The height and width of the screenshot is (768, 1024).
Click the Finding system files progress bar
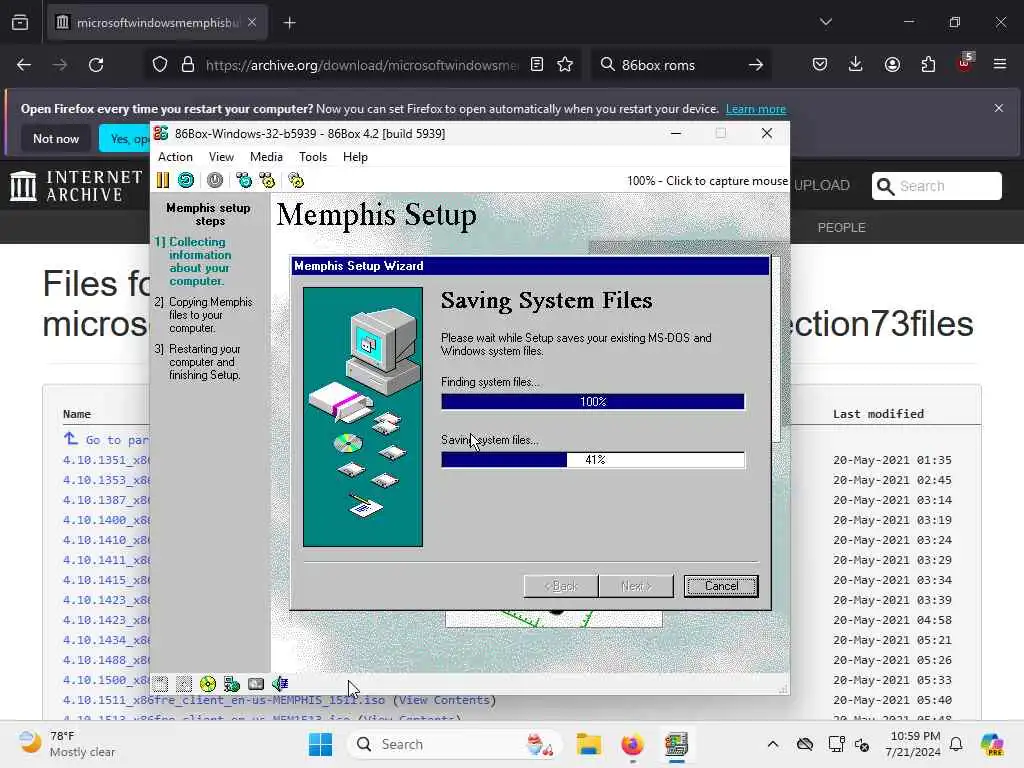pos(593,402)
